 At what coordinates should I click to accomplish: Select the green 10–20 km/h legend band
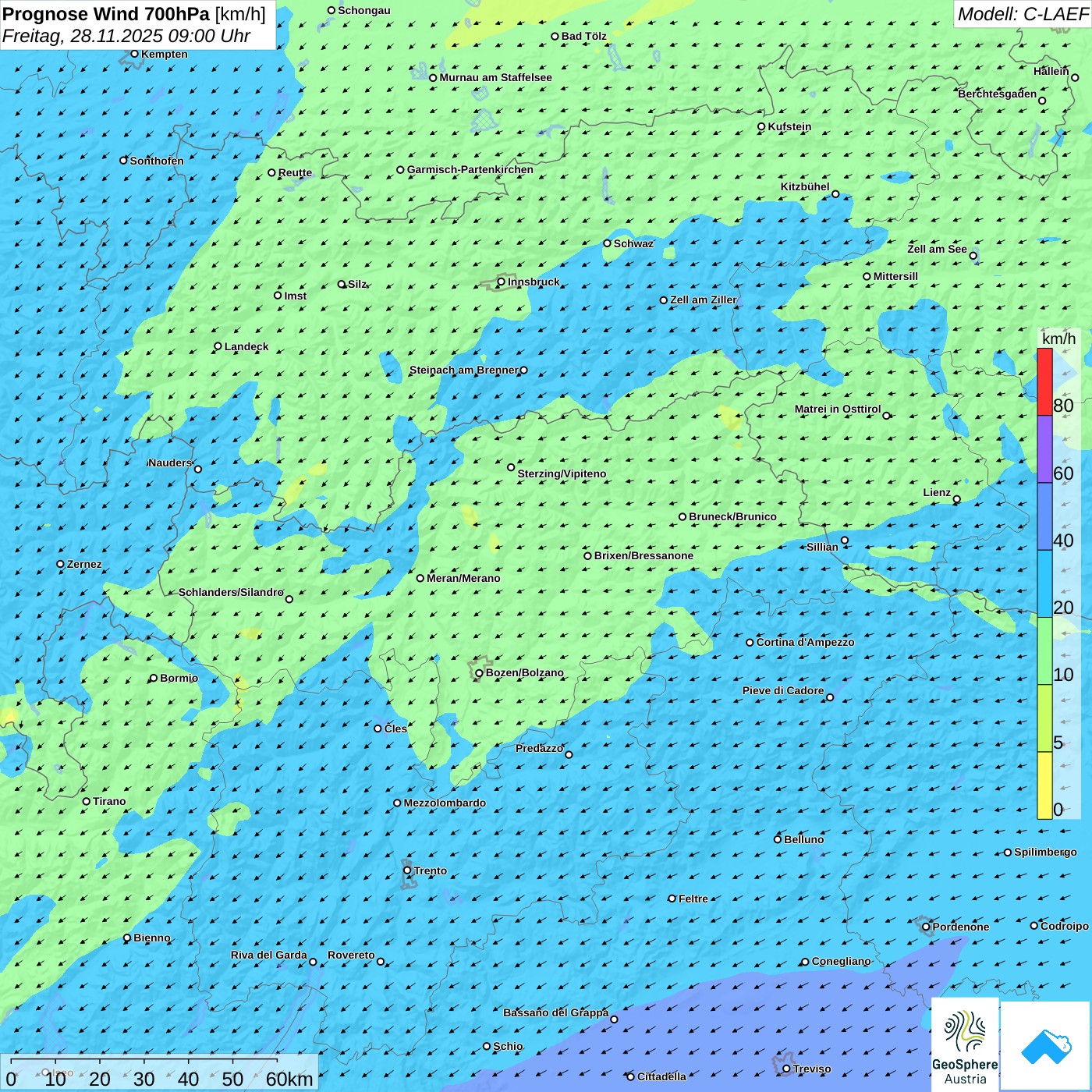(x=1044, y=651)
